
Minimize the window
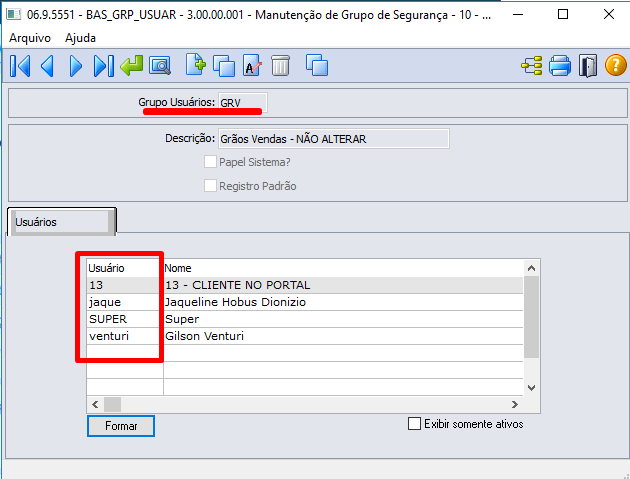(518, 14)
